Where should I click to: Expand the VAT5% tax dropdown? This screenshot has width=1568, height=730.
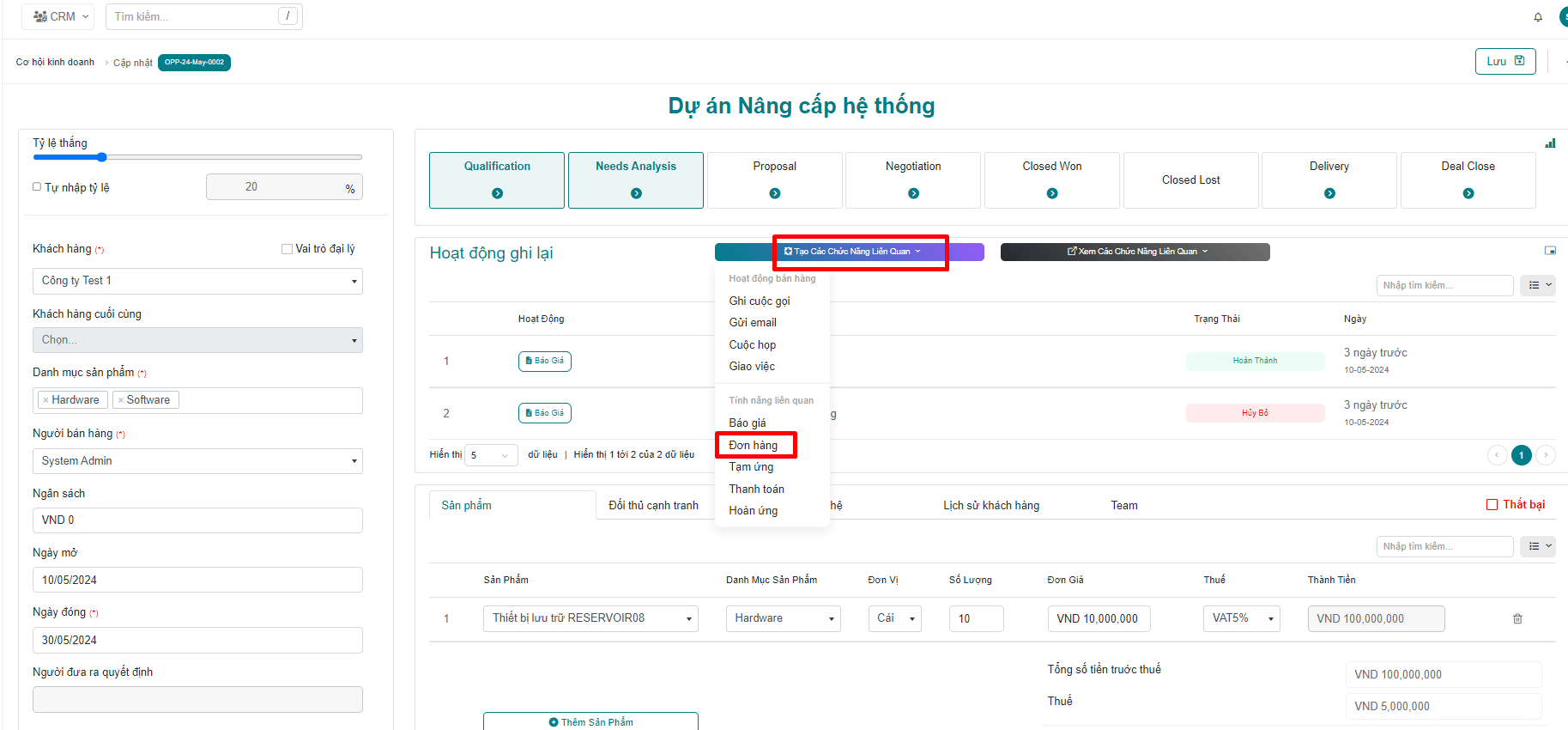pos(1241,618)
